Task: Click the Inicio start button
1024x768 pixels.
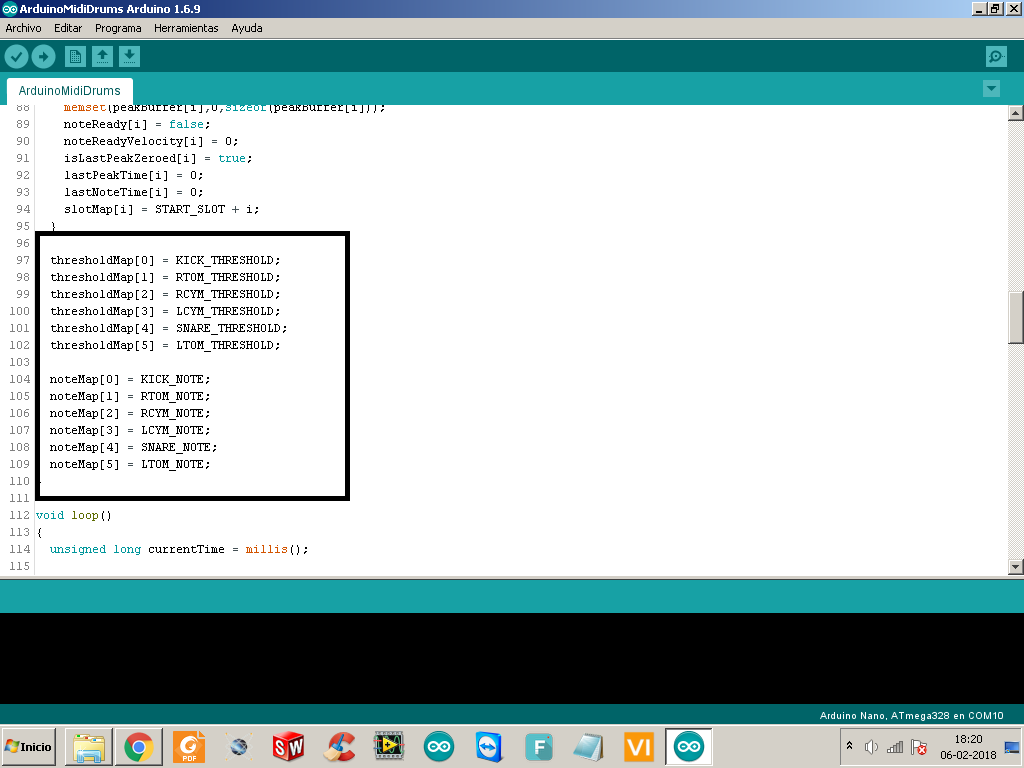Action: coord(29,747)
